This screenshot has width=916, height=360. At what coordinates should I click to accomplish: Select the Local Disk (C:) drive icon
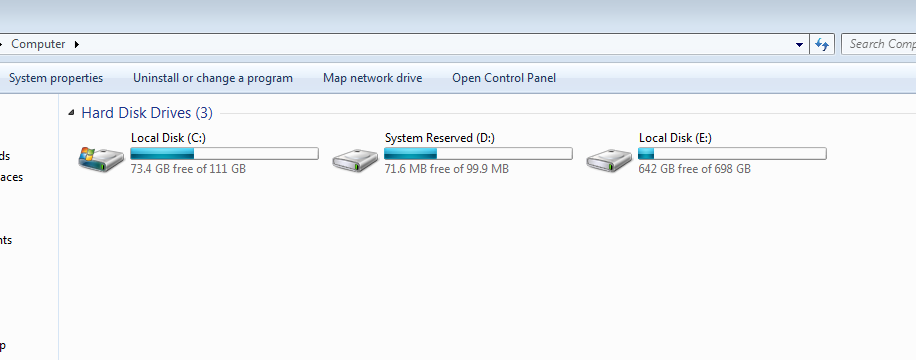coord(102,159)
